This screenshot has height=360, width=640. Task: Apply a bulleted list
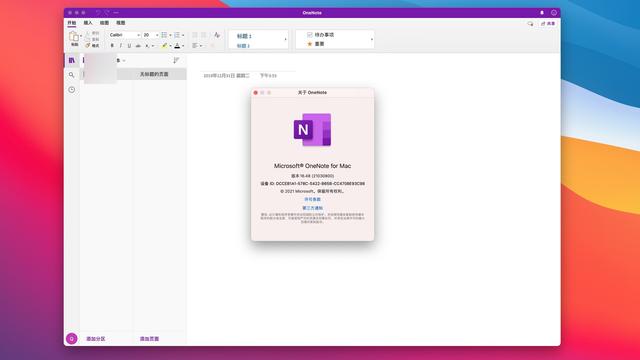pyautogui.click(x=164, y=35)
